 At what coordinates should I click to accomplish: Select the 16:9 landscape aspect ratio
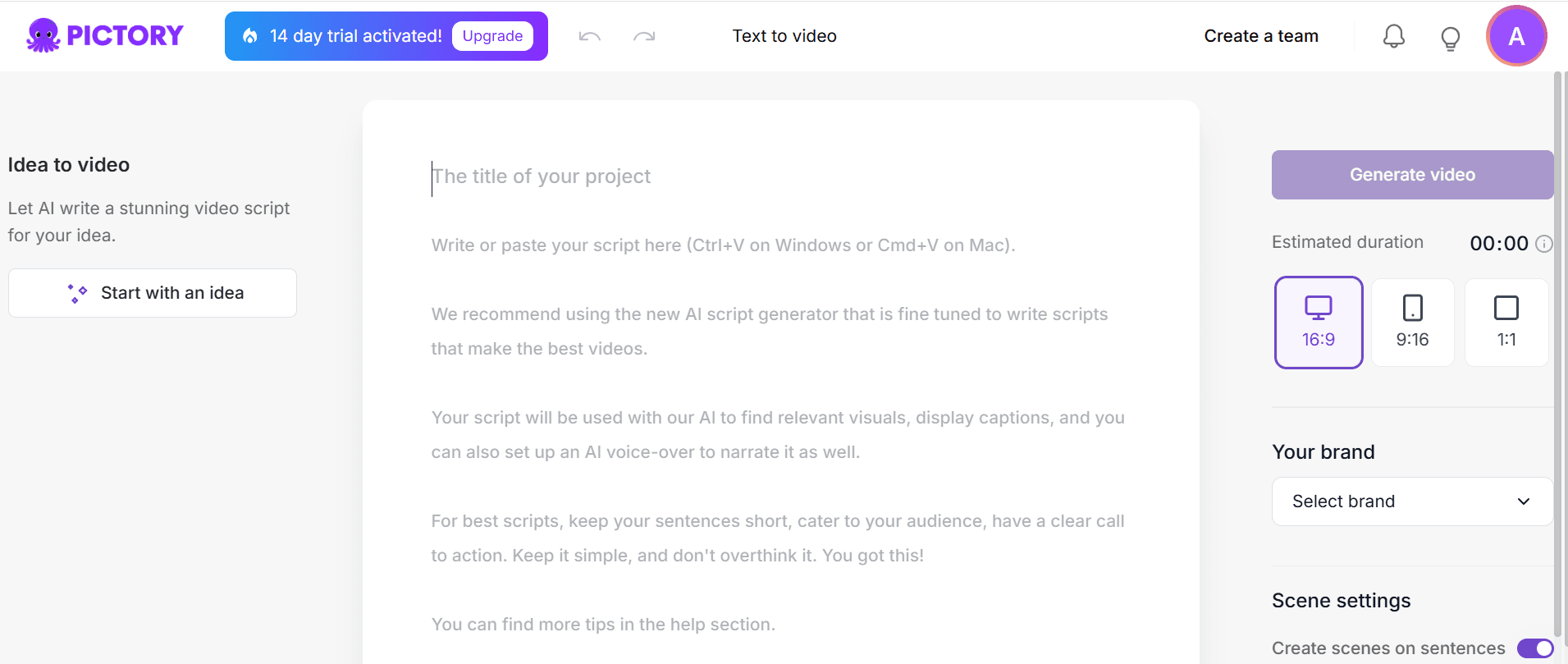1318,323
